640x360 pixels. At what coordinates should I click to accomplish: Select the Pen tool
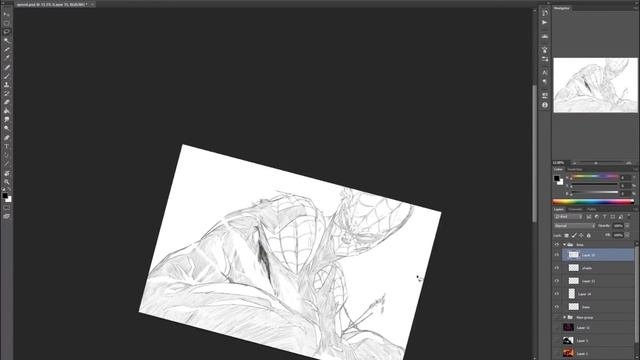point(7,138)
